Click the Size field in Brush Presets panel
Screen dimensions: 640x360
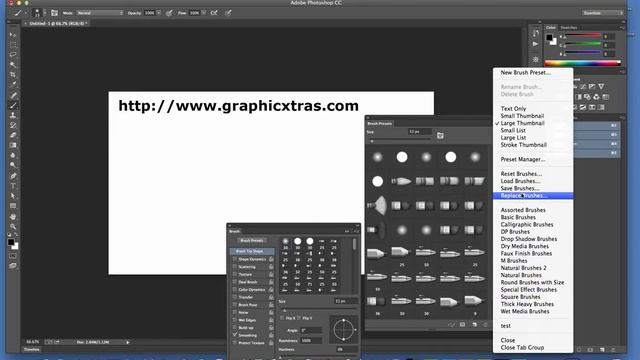click(420, 132)
